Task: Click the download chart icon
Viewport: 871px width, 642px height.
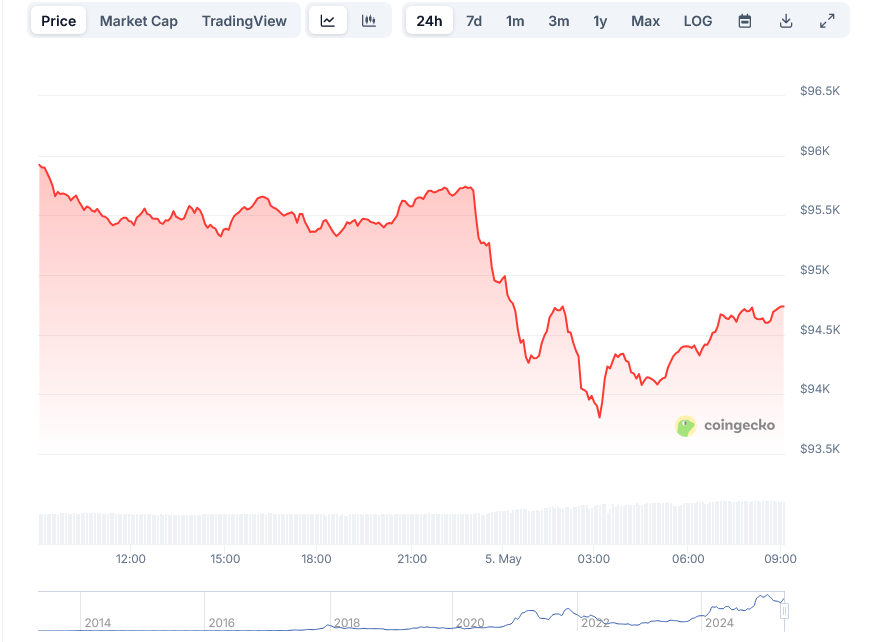Action: pyautogui.click(x=787, y=20)
